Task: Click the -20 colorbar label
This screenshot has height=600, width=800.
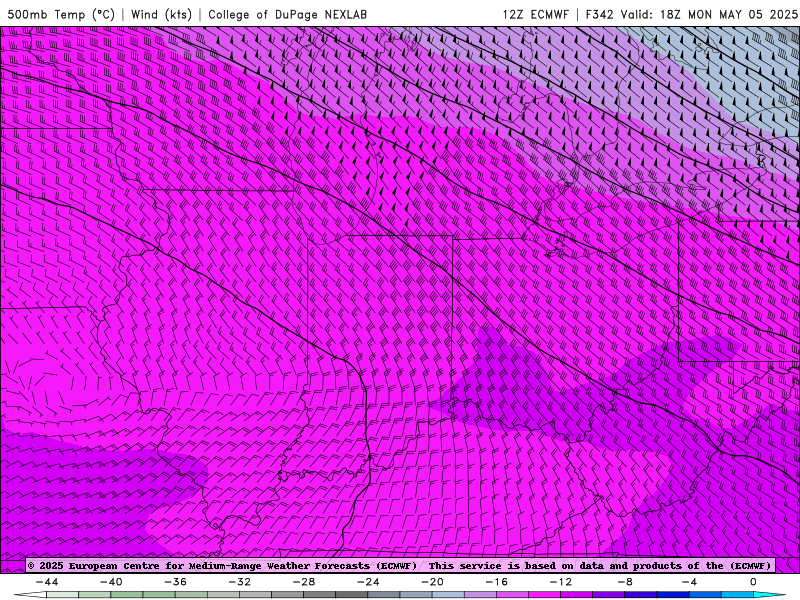Action: pyautogui.click(x=432, y=582)
